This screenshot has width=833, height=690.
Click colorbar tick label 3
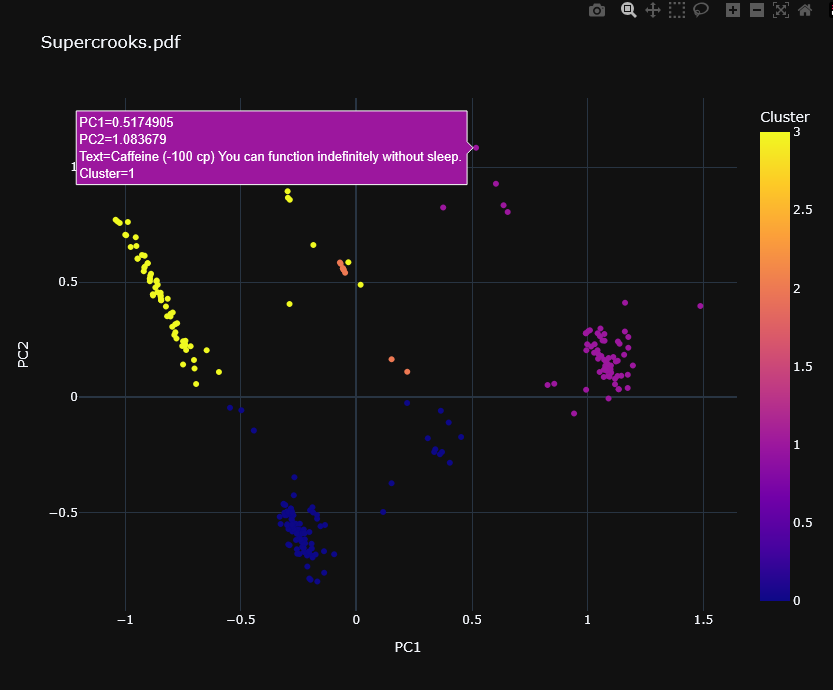coord(796,132)
